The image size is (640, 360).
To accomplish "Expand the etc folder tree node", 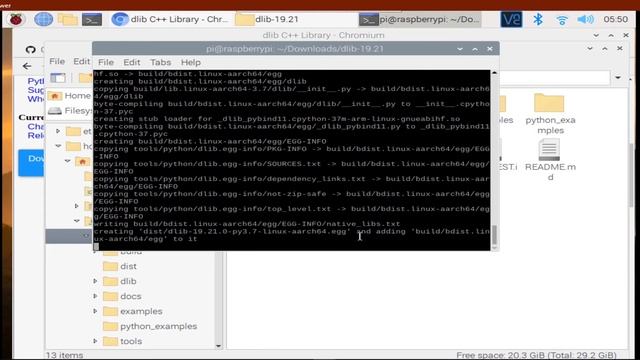I will 58,131.
